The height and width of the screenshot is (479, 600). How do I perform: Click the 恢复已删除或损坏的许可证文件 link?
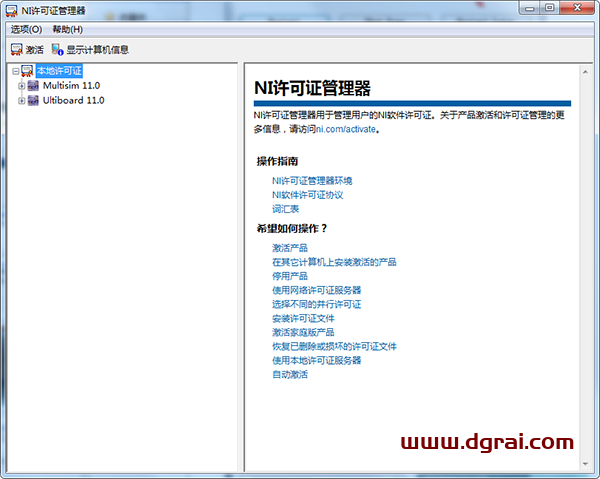pos(334,346)
